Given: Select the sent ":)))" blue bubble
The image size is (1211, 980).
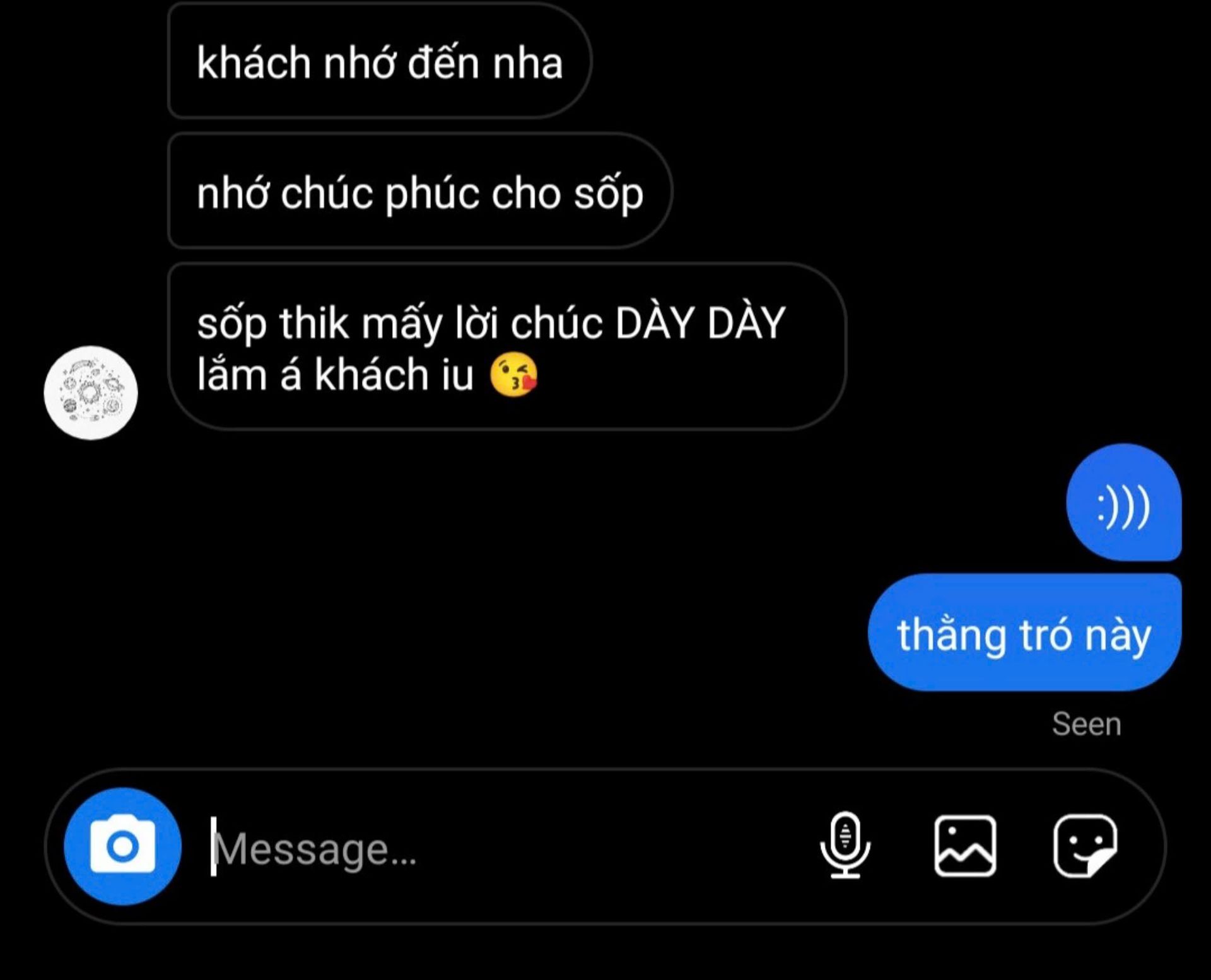Looking at the screenshot, I should tap(1123, 503).
